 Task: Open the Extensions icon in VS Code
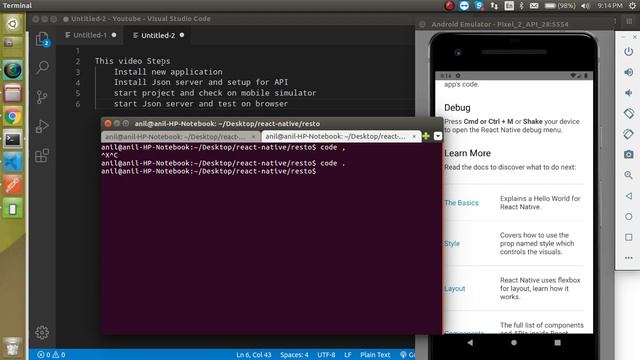pos(42,156)
